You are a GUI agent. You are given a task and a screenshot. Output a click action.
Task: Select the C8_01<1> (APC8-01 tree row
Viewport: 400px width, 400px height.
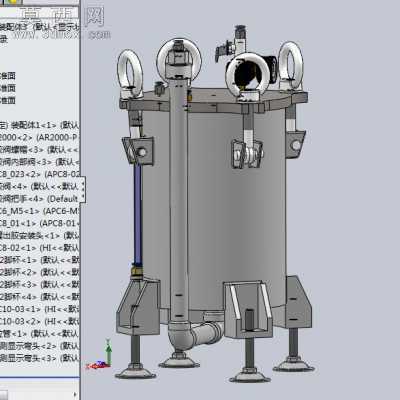39,223
